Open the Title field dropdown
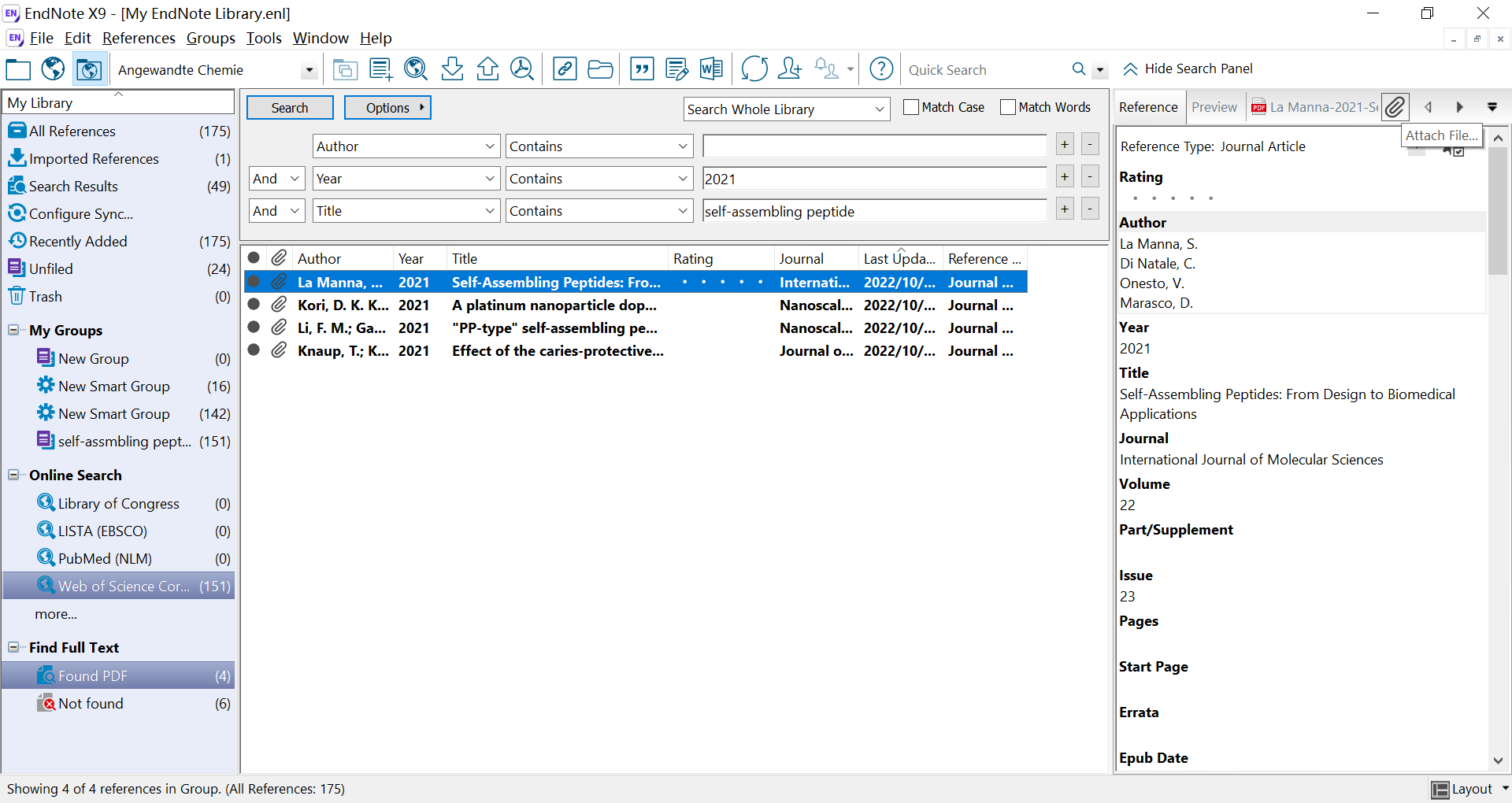Image resolution: width=1512 pixels, height=803 pixels. 406,211
